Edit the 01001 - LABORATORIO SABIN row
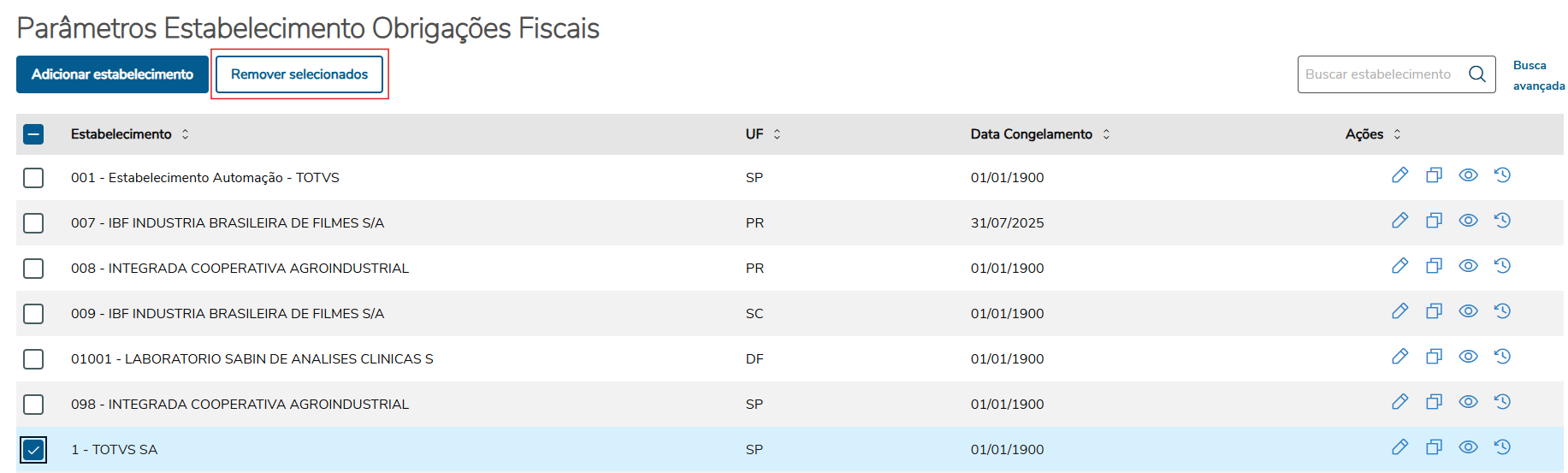The image size is (1568, 473). pyautogui.click(x=1399, y=357)
